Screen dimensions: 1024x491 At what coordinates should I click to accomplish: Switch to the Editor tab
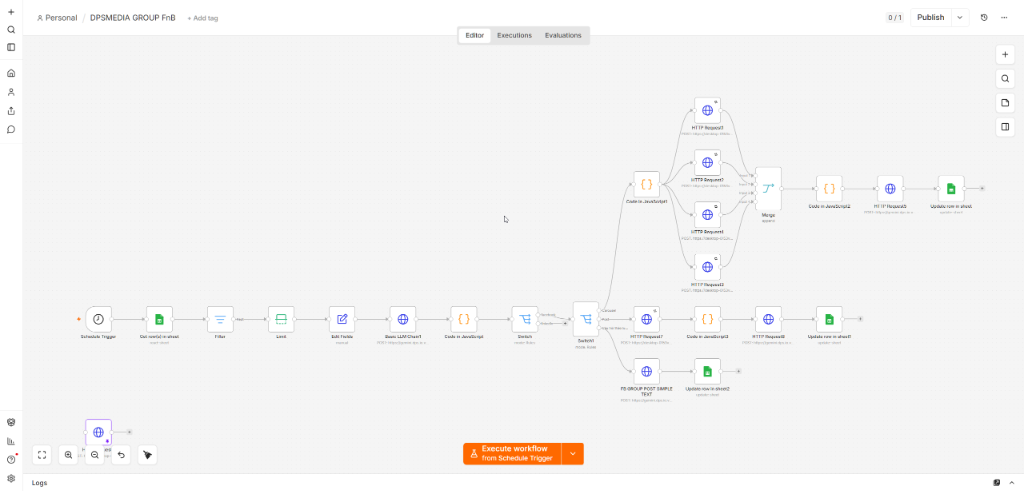tap(474, 35)
